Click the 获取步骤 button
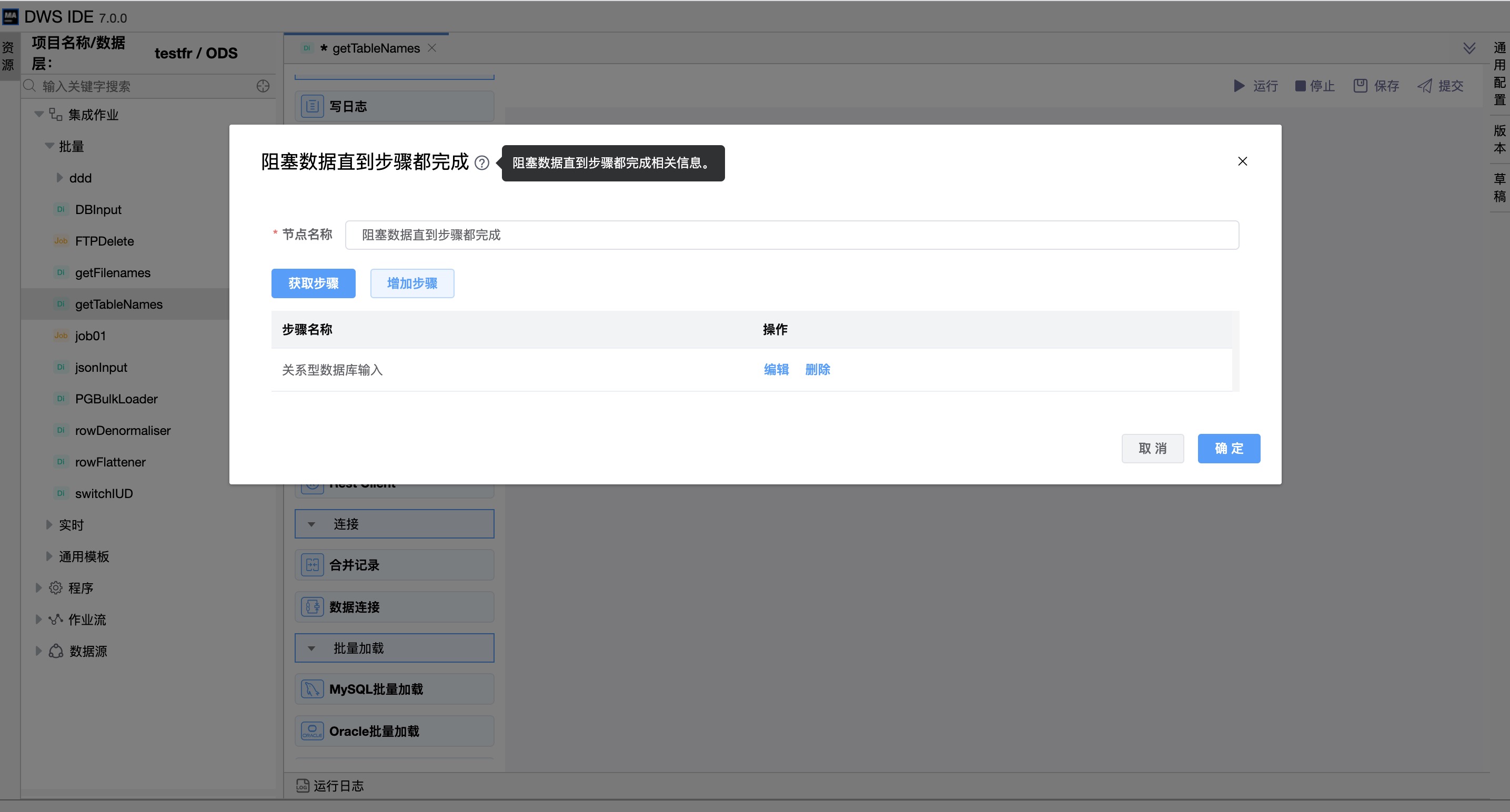1510x812 pixels. [x=313, y=283]
